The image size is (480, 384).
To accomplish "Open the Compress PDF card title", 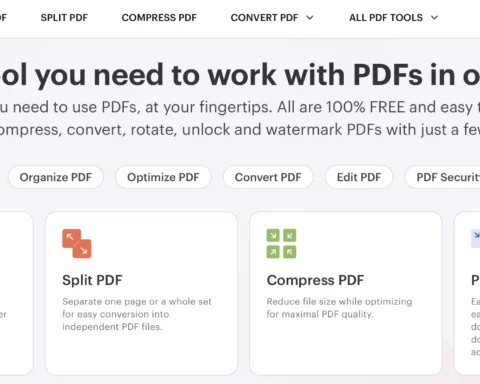I will pos(315,280).
